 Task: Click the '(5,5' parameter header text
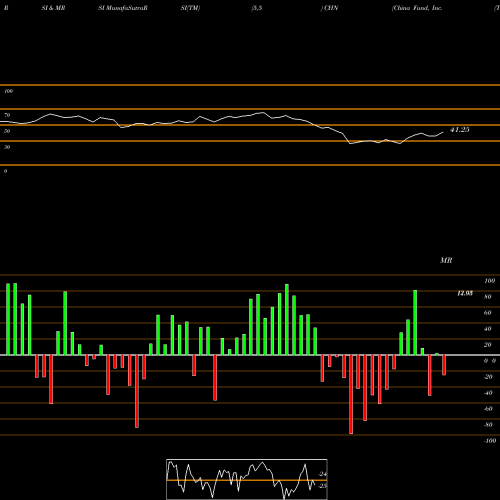click(x=257, y=8)
